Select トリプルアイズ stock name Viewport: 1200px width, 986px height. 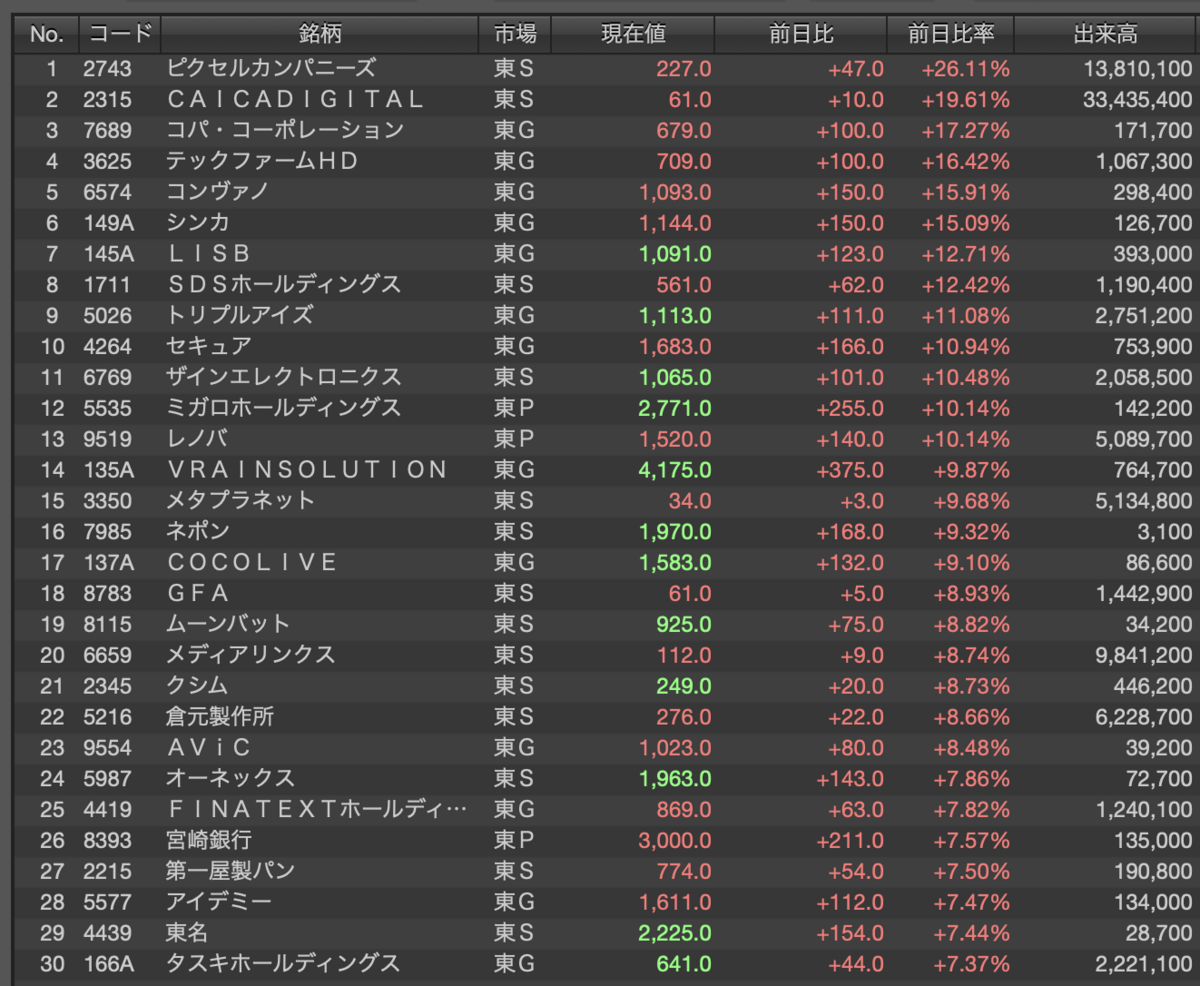coord(240,315)
